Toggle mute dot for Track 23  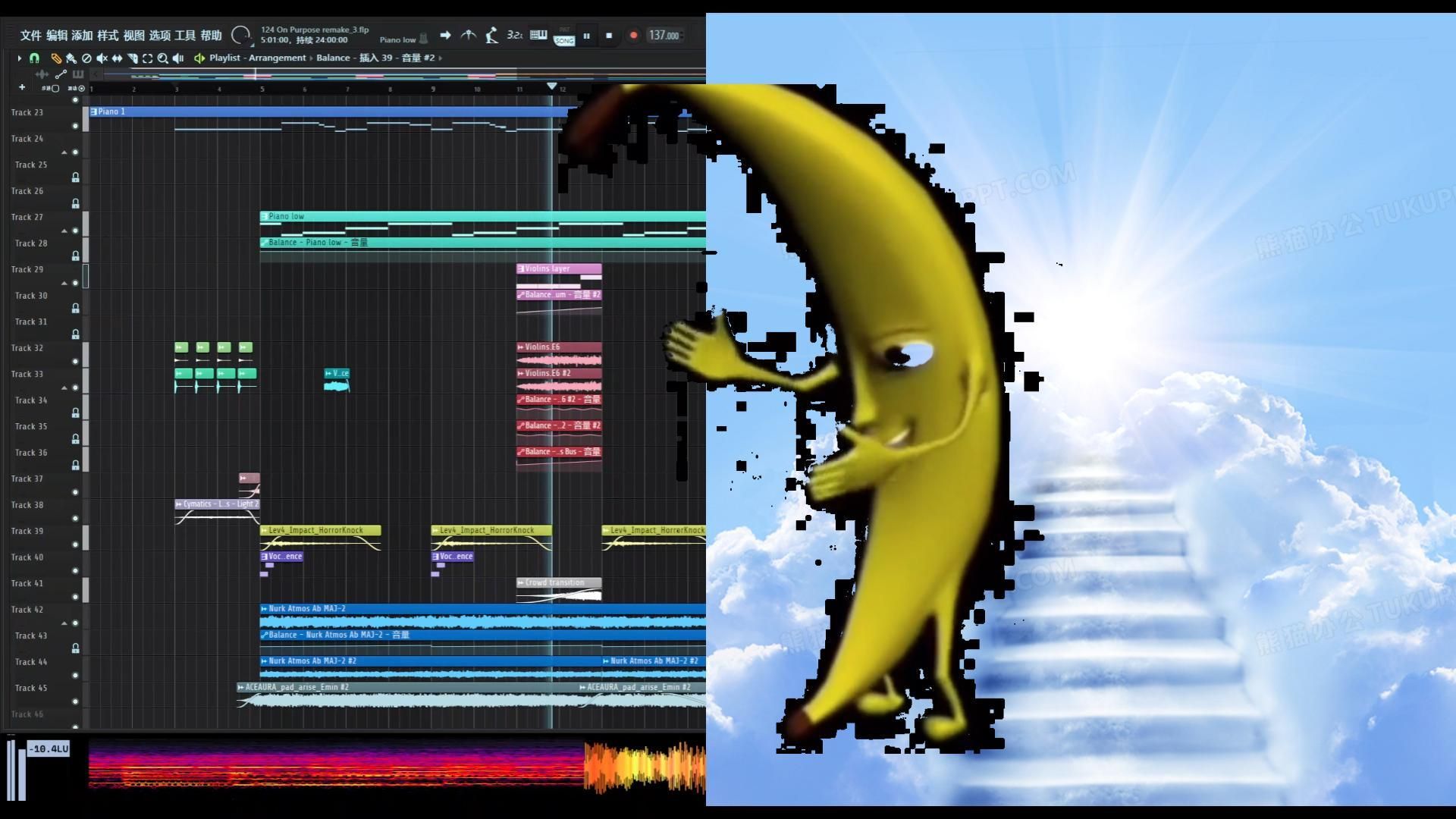[x=75, y=126]
